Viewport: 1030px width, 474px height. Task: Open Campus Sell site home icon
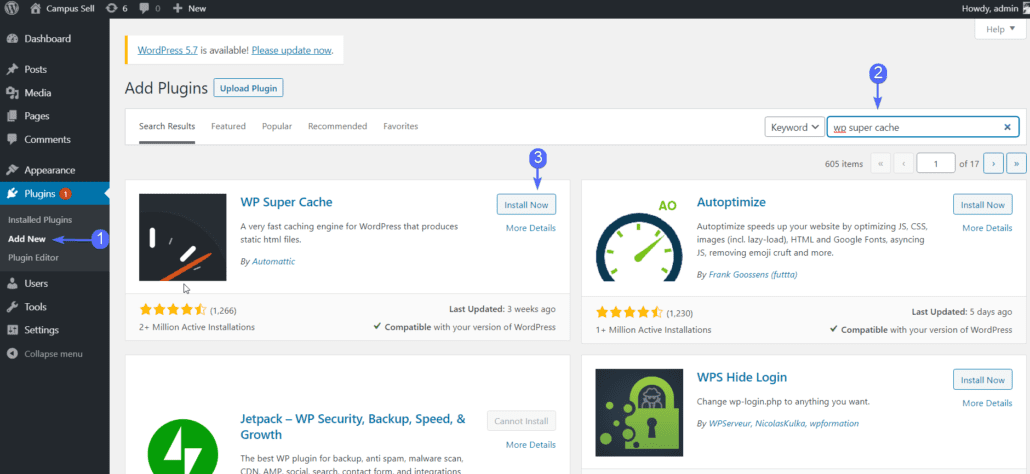36,9
